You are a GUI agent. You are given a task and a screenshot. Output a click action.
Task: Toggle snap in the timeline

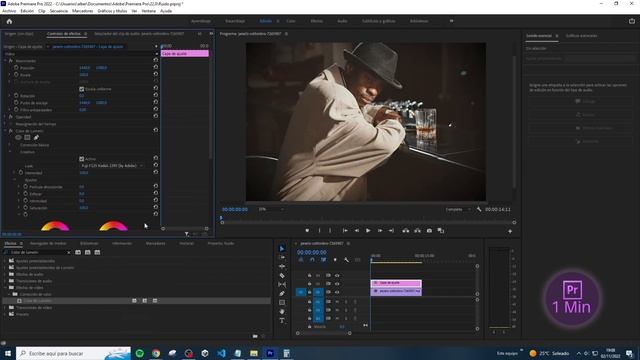[x=312, y=260]
